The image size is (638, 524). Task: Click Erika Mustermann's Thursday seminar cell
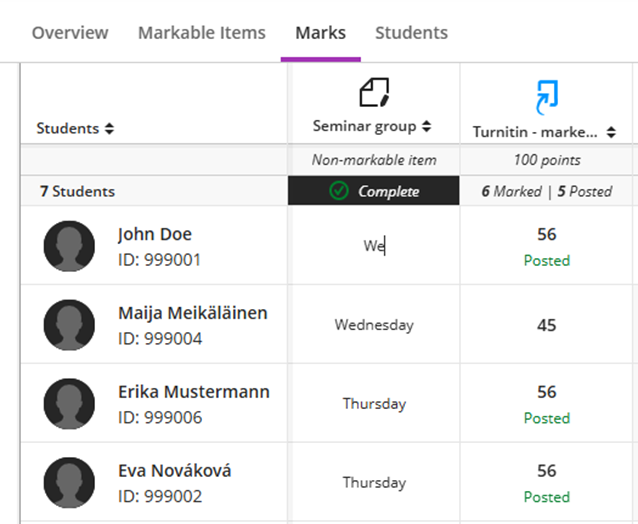(374, 404)
